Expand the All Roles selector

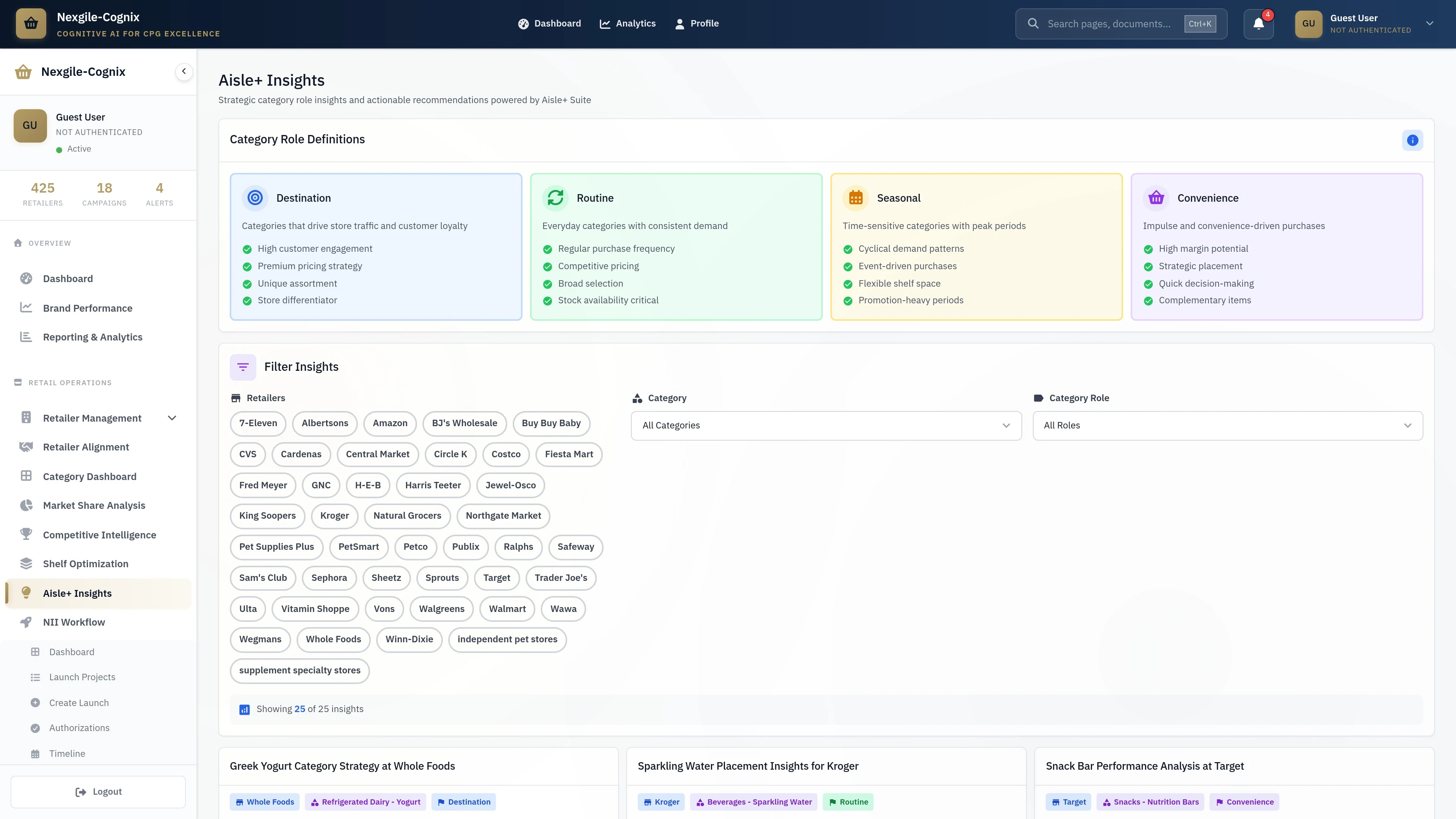coord(1227,425)
